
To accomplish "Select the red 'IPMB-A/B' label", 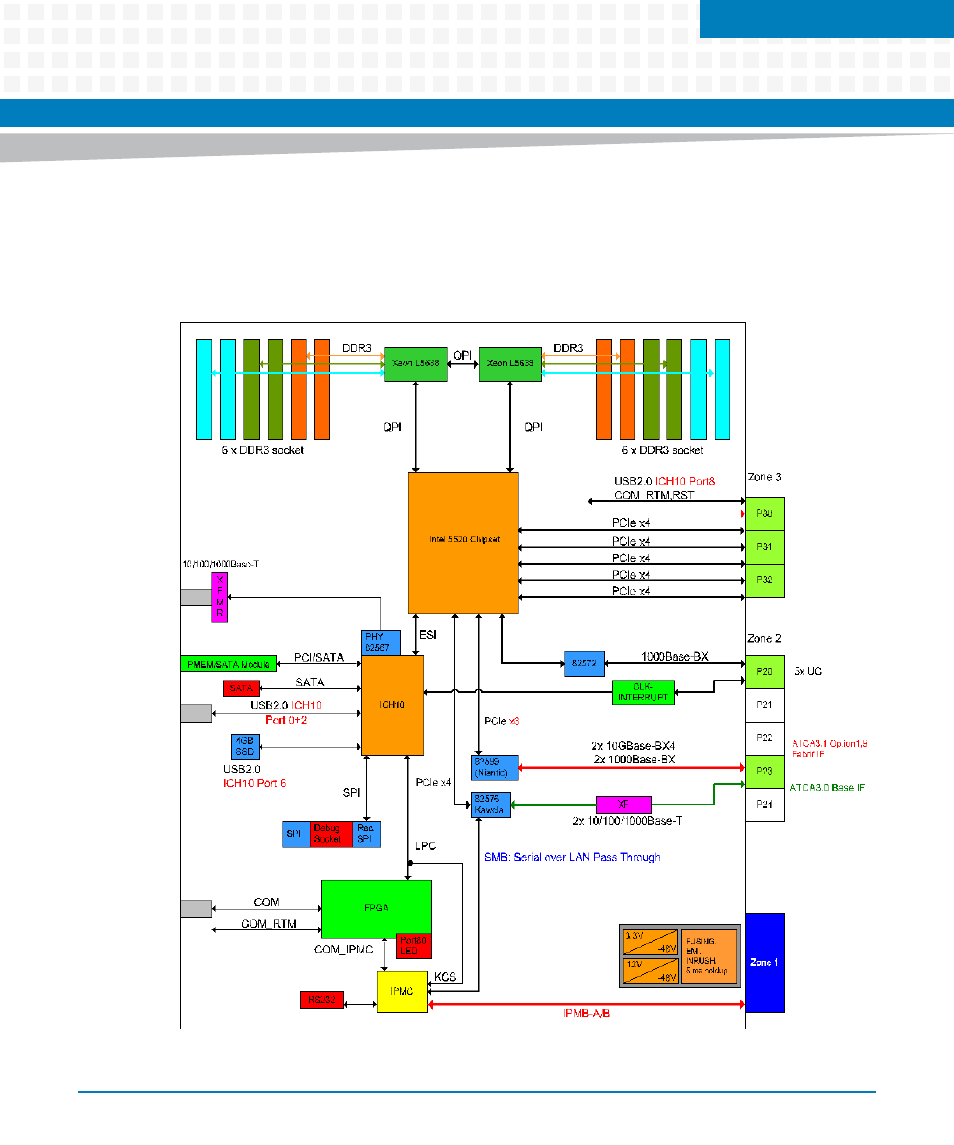I will (x=587, y=1014).
